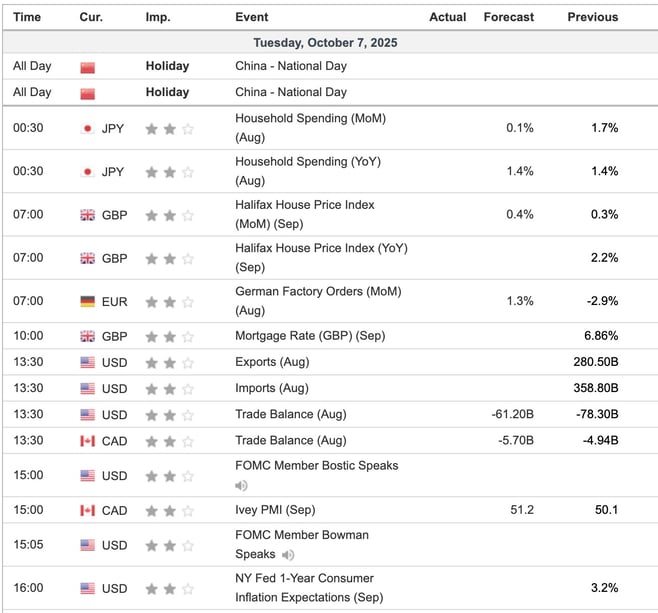Viewport: 658px width, 613px height.
Task: Click importance stars for Halifax House Price (MoM)
Action: coord(169,215)
